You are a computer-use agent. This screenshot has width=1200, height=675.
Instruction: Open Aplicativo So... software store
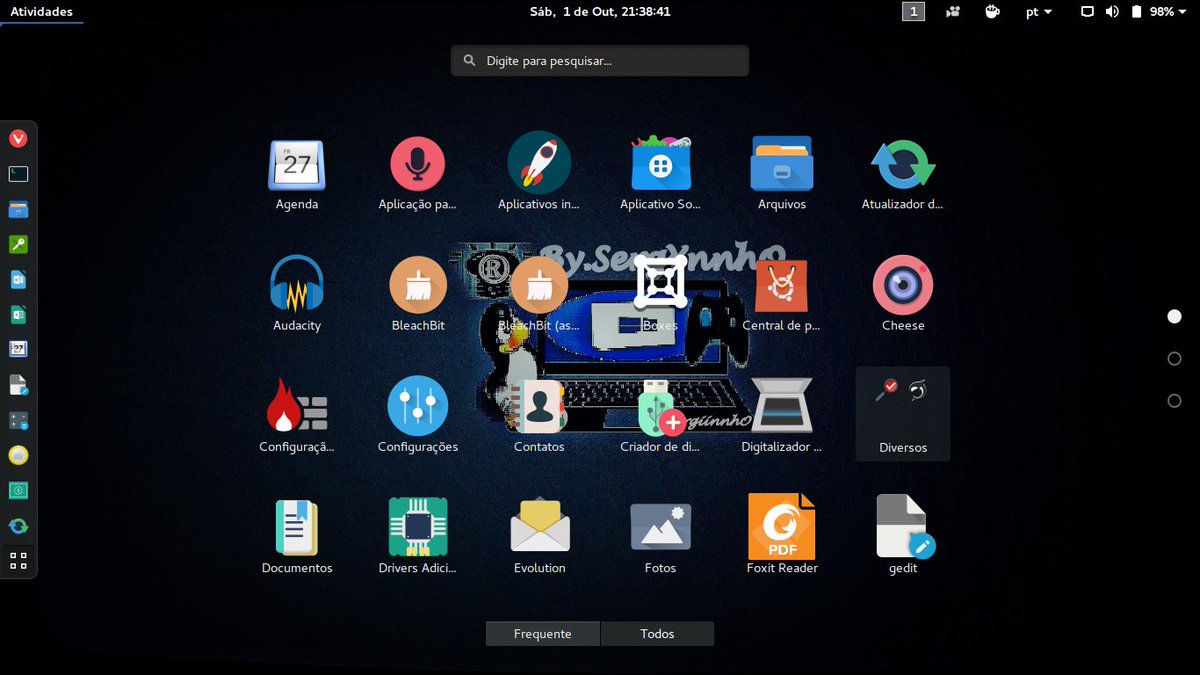660,165
